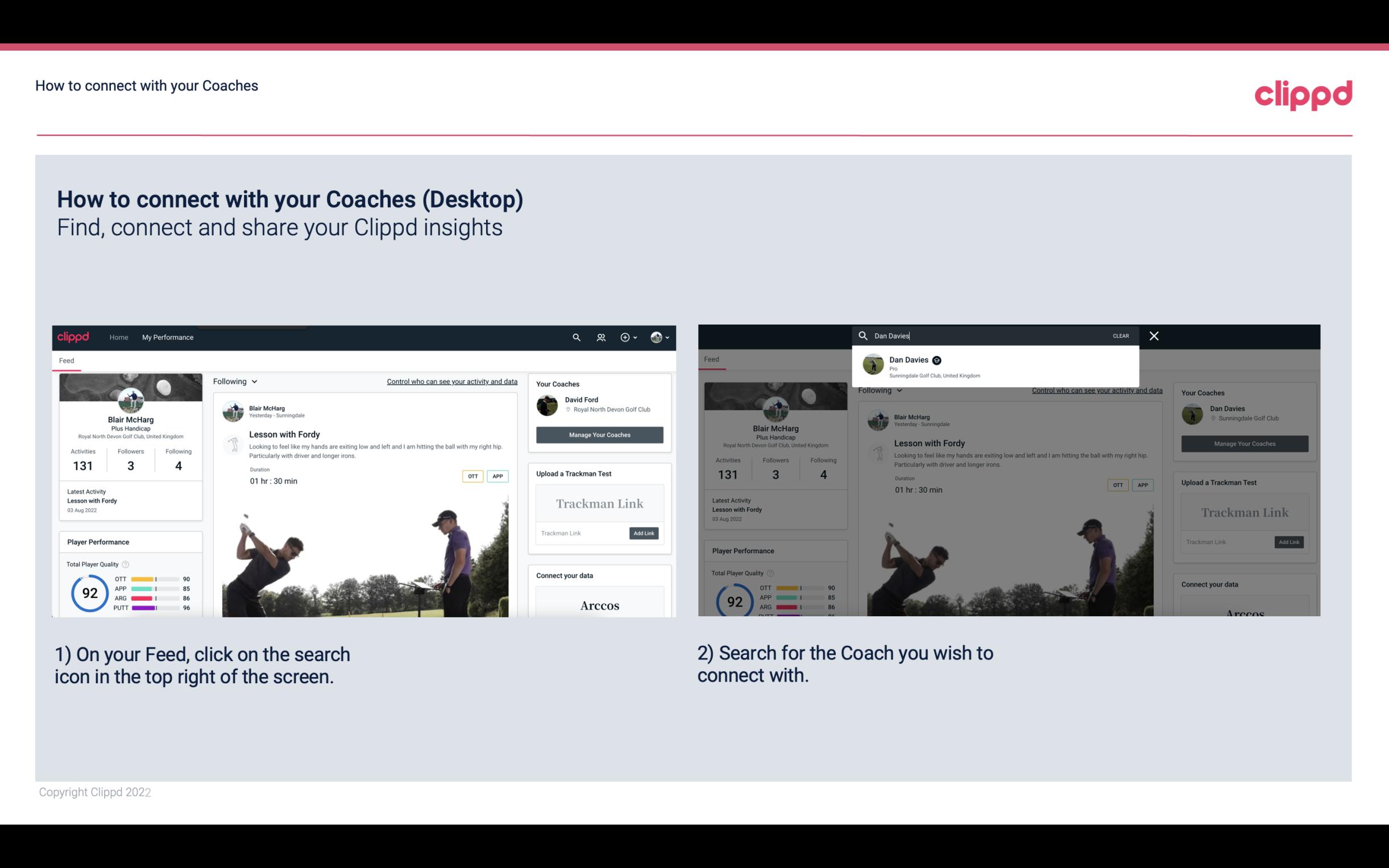
Task: Click the Add Link button for Trackman
Action: point(644,533)
